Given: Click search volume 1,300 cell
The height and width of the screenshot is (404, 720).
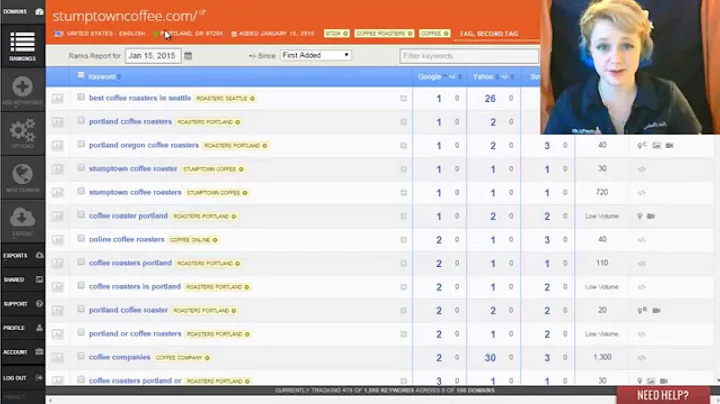Looking at the screenshot, I should [602, 357].
